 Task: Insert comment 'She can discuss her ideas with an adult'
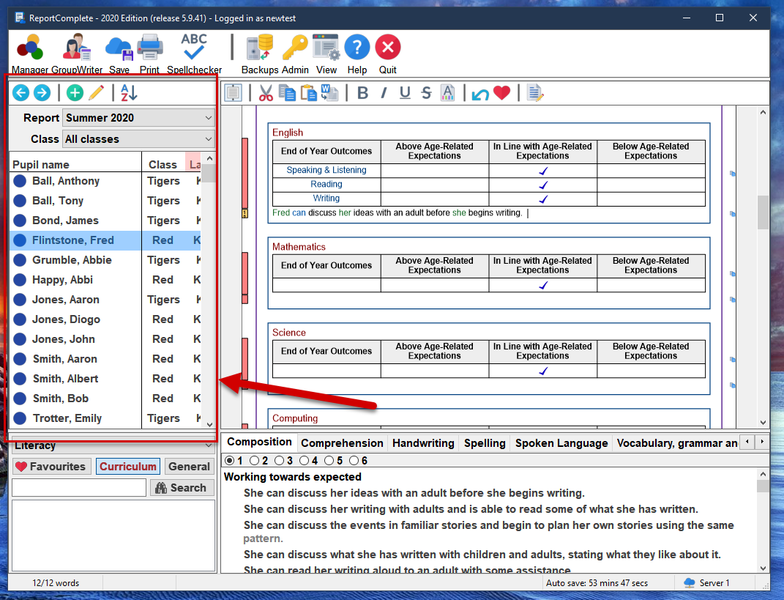pos(414,493)
